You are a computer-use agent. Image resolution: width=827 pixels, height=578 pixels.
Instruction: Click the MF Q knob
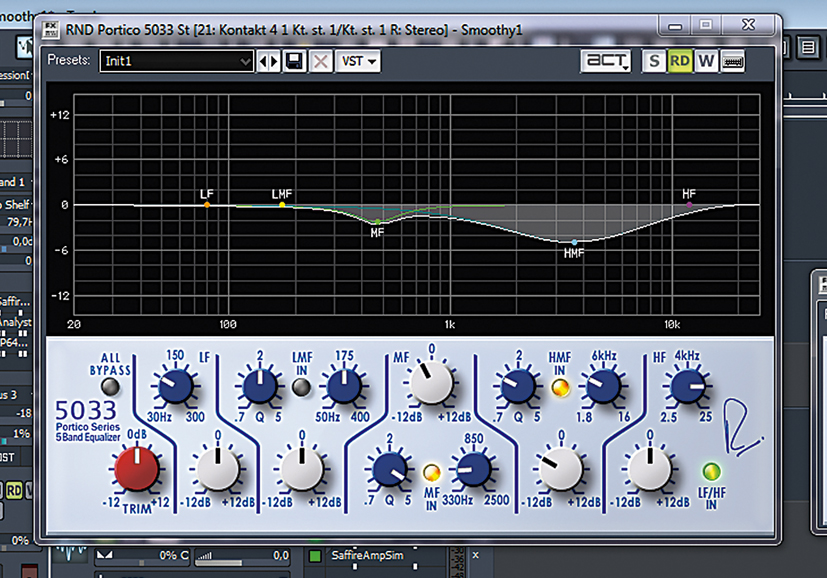point(389,469)
